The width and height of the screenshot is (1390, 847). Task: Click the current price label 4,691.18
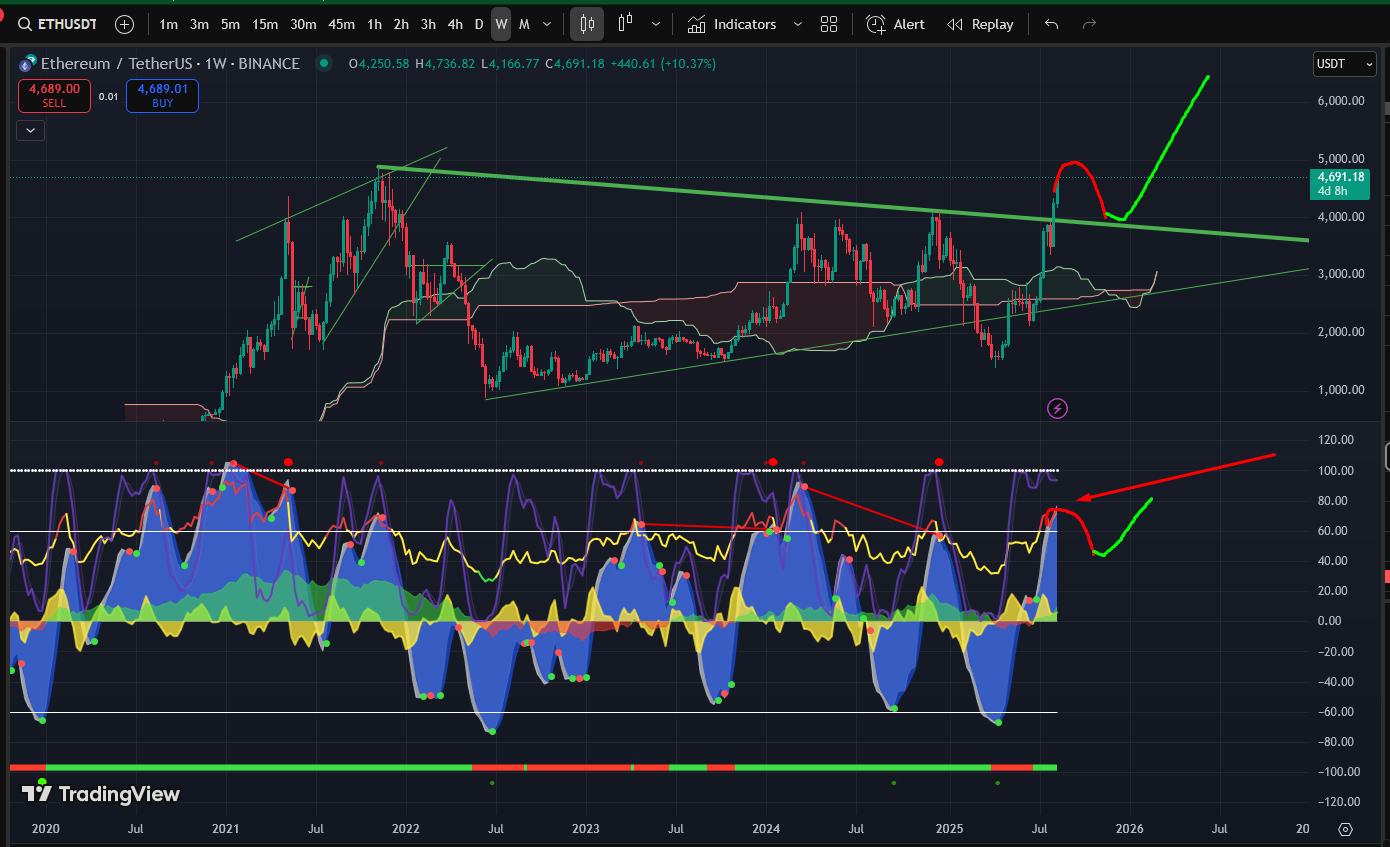coord(1338,183)
